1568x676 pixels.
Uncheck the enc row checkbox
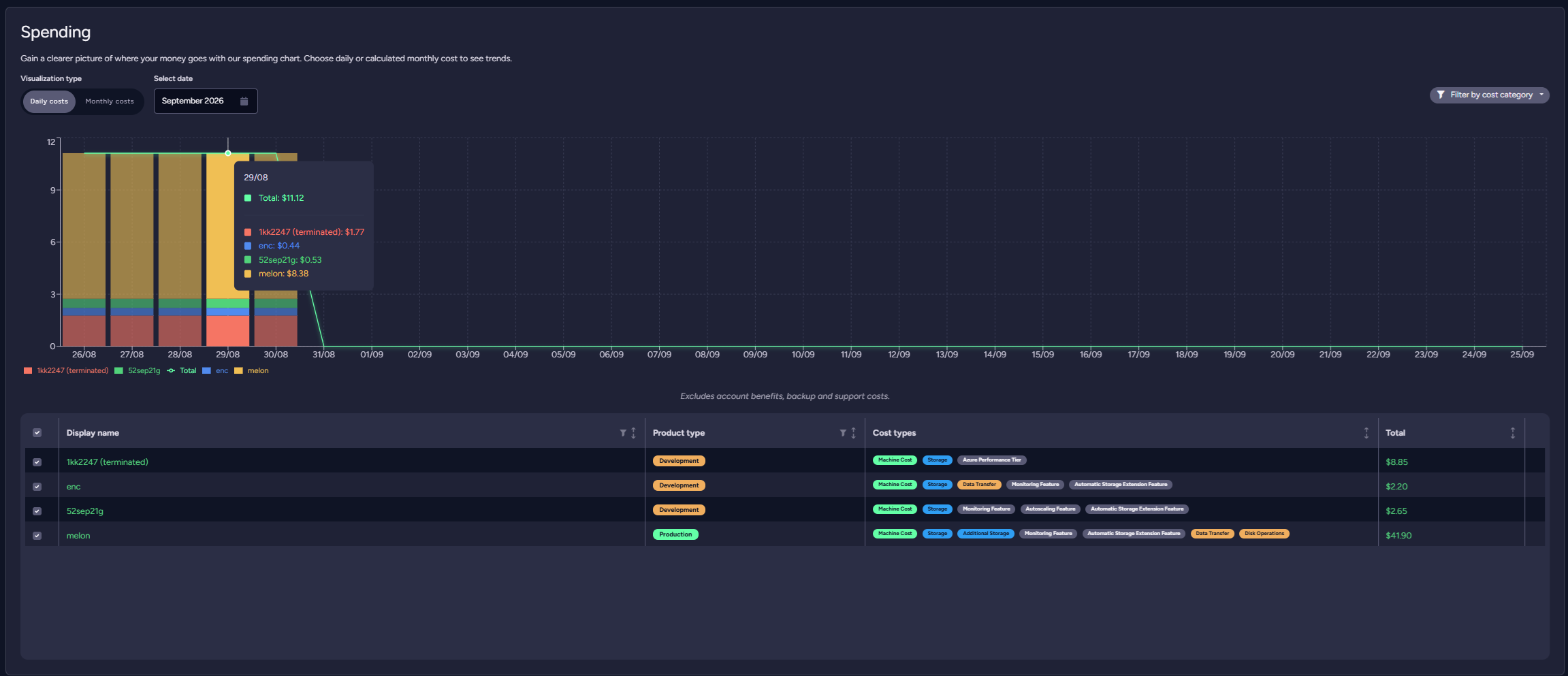pos(37,487)
